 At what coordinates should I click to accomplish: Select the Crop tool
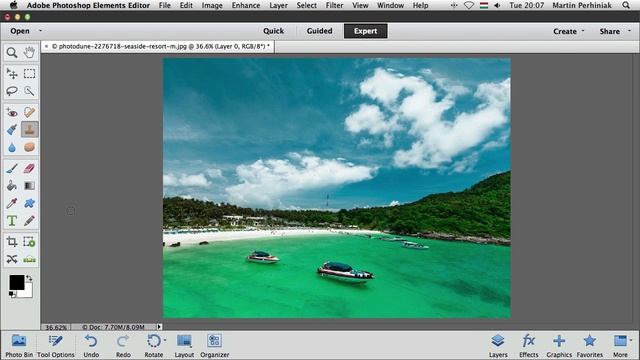pyautogui.click(x=12, y=242)
